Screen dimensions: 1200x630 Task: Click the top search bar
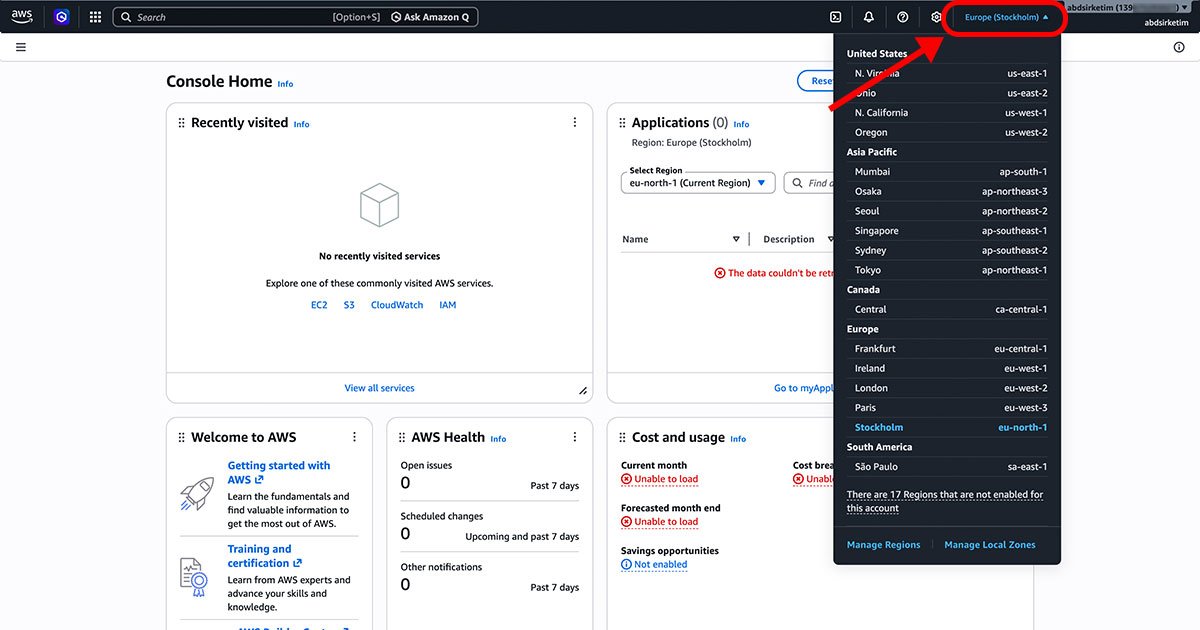click(x=295, y=17)
